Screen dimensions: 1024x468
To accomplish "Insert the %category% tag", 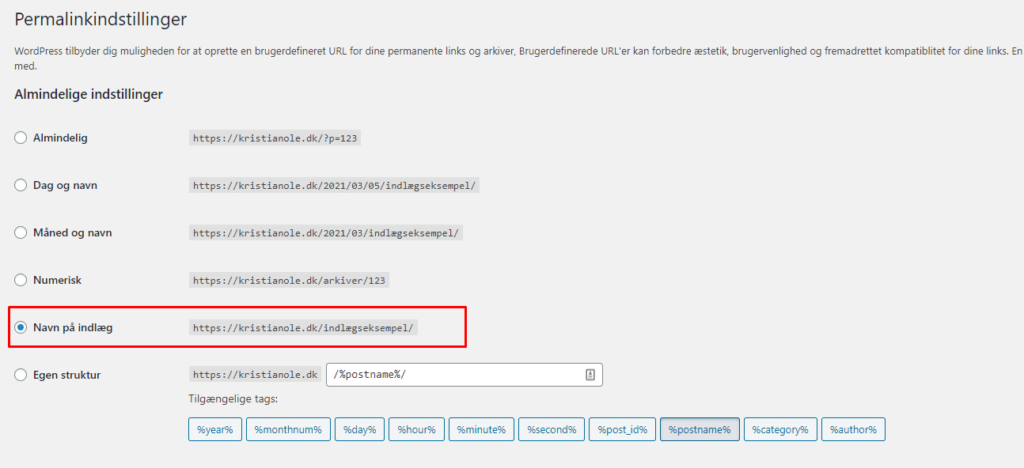I will tap(780, 429).
